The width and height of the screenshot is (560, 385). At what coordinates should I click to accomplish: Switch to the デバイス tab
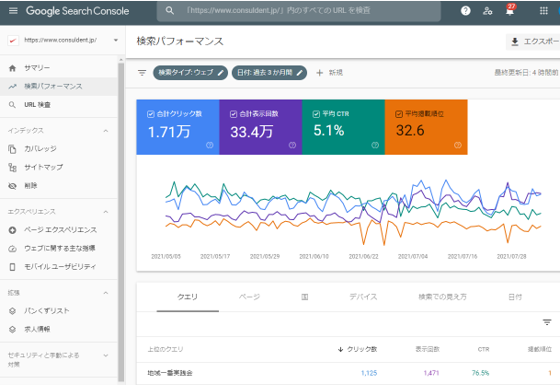coord(363,297)
